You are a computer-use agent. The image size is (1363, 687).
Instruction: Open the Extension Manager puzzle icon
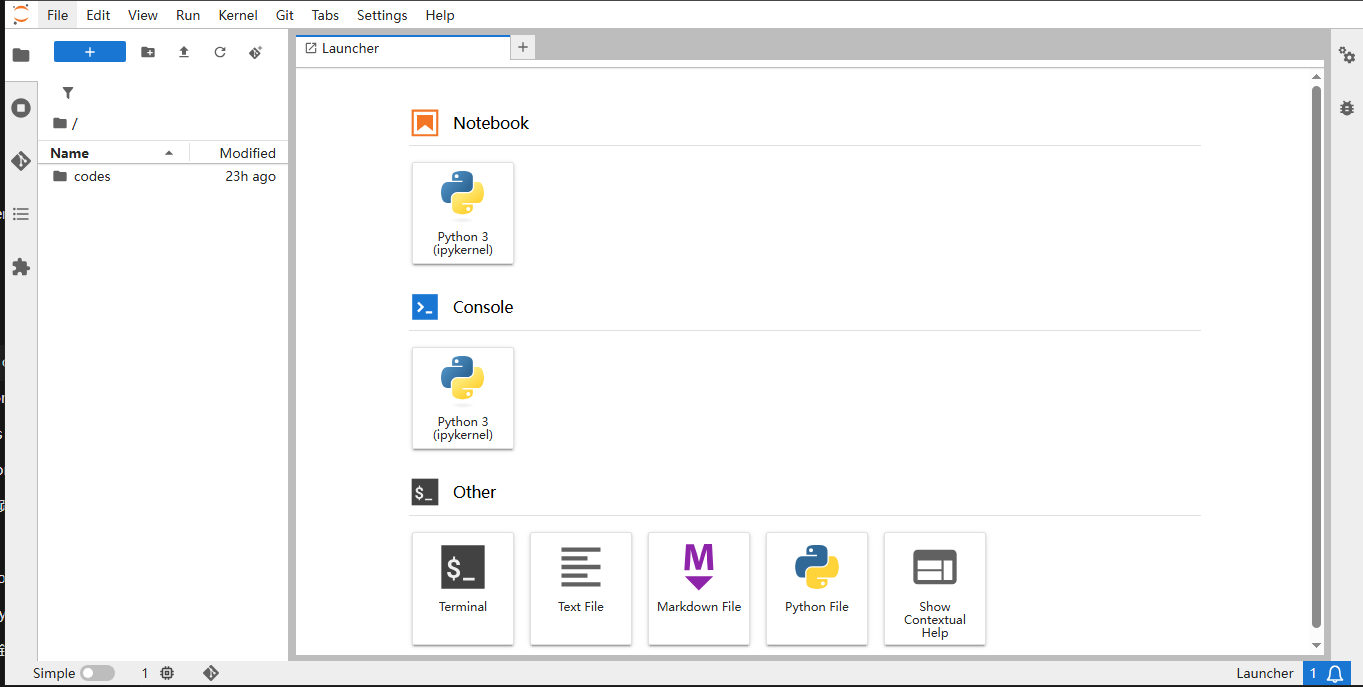[21, 267]
